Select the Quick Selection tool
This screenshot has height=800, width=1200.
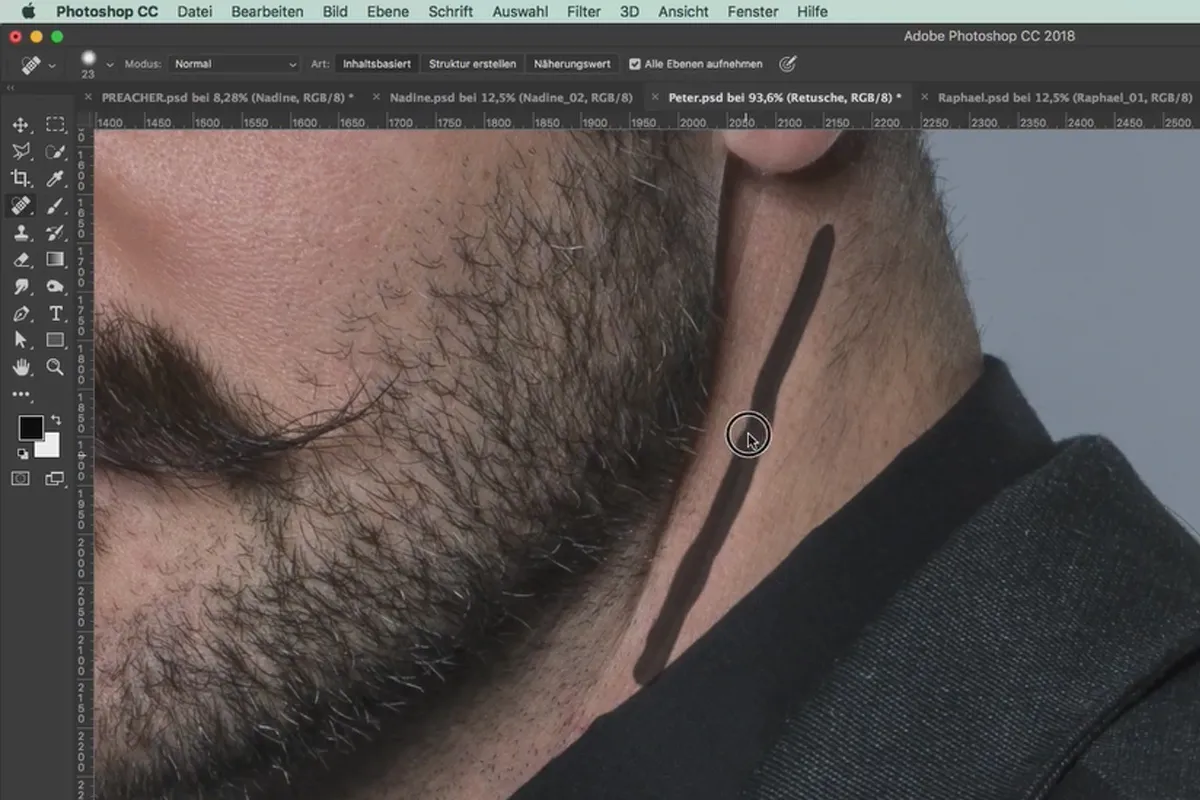click(55, 152)
